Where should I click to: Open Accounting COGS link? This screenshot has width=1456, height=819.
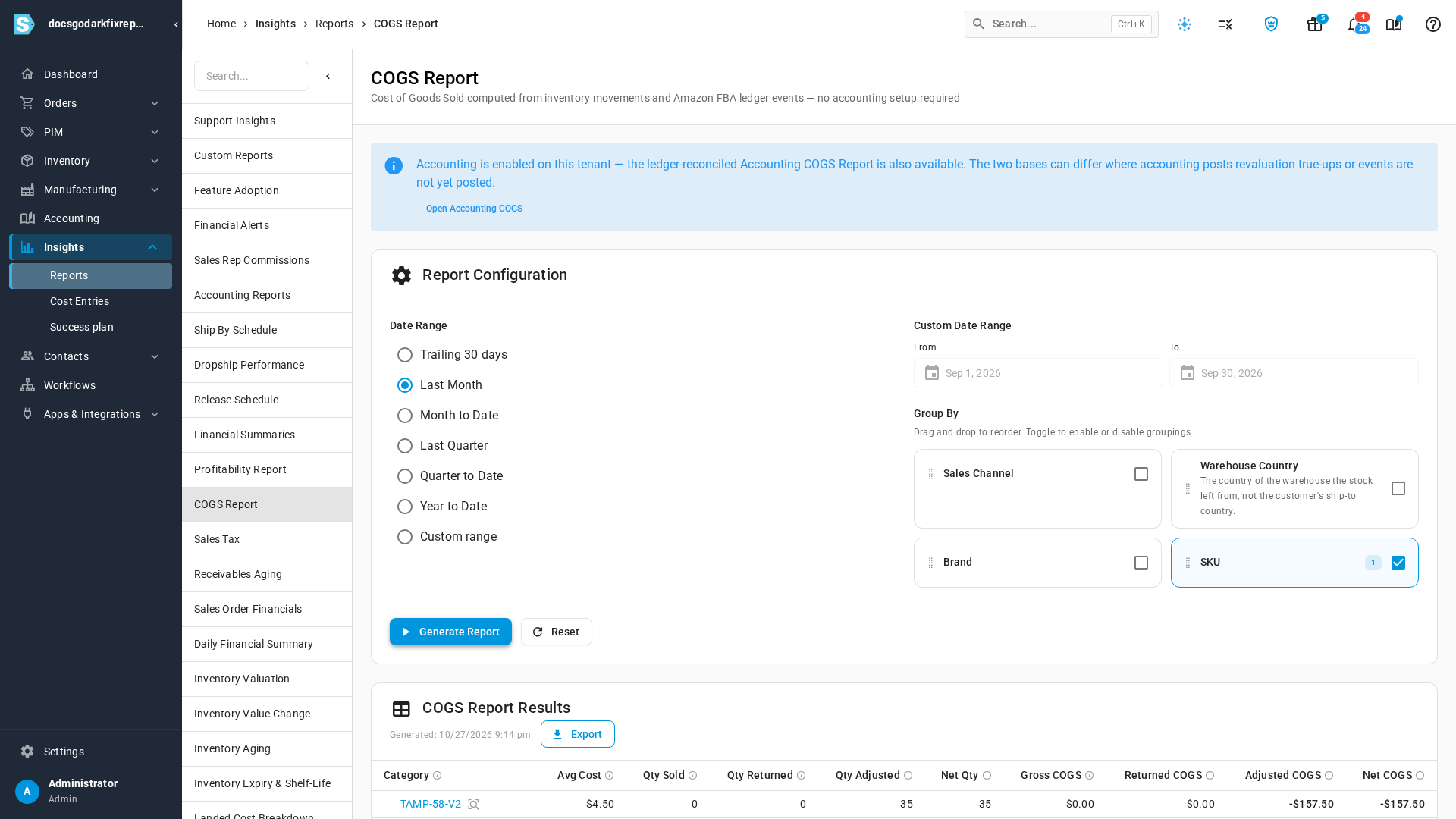click(x=474, y=209)
